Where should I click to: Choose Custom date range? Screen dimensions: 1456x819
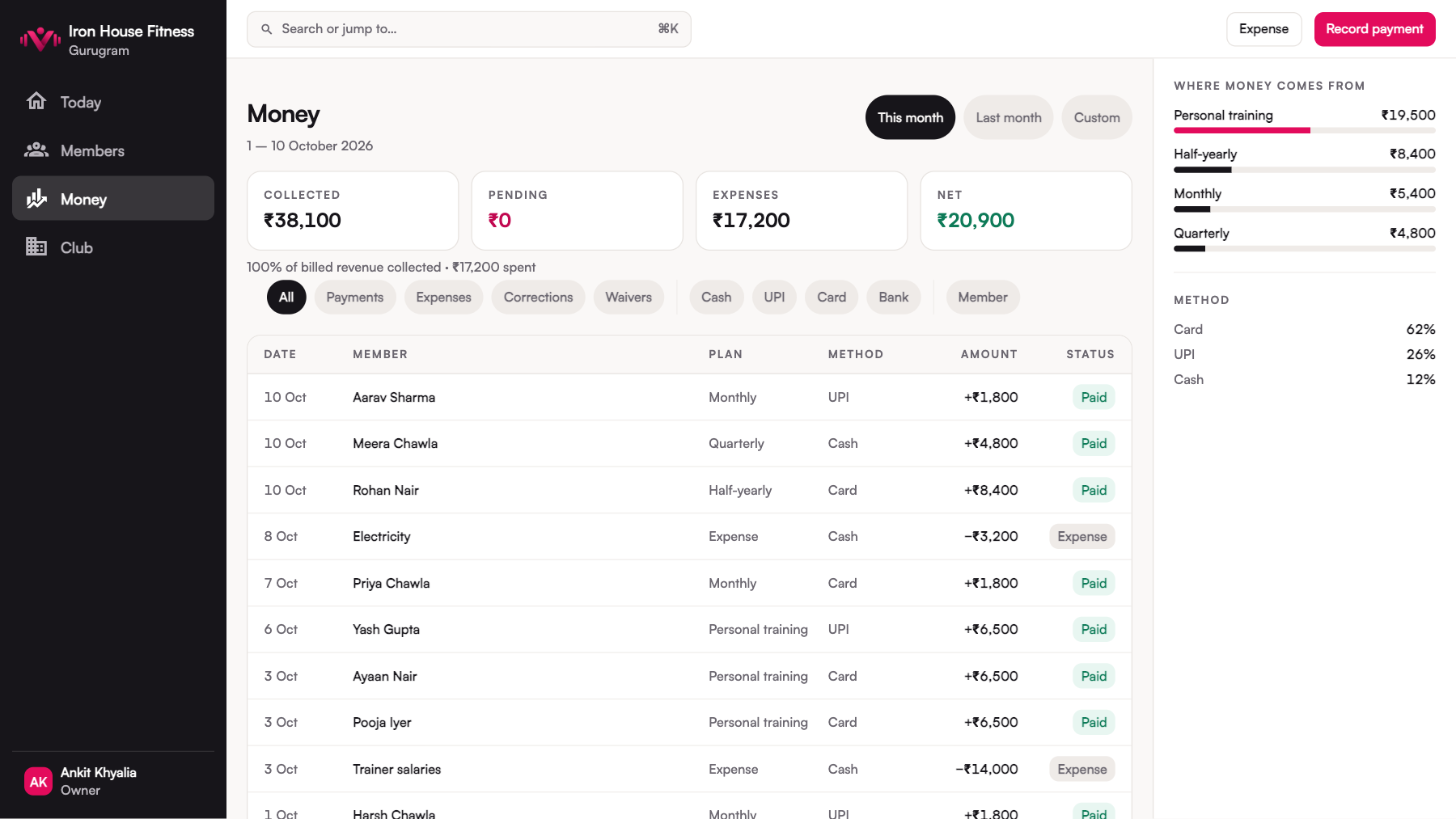pos(1097,118)
